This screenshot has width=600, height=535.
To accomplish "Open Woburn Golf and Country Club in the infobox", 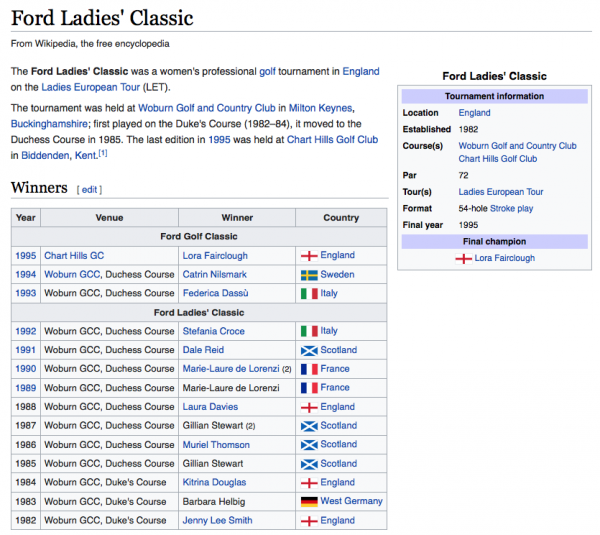I will [517, 146].
